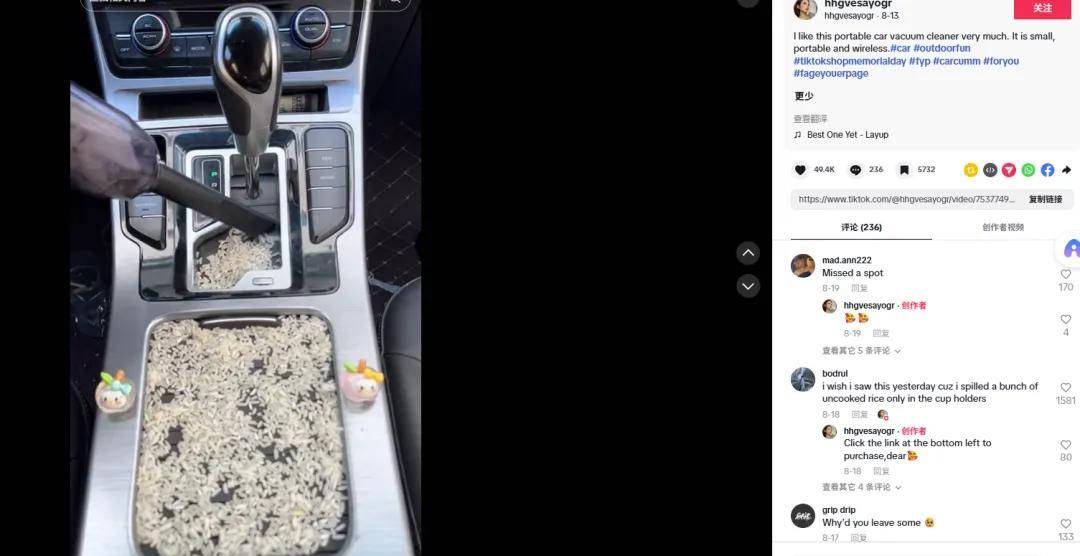
Task: Expand 4 more replies under bodrul's comment
Action: point(861,487)
